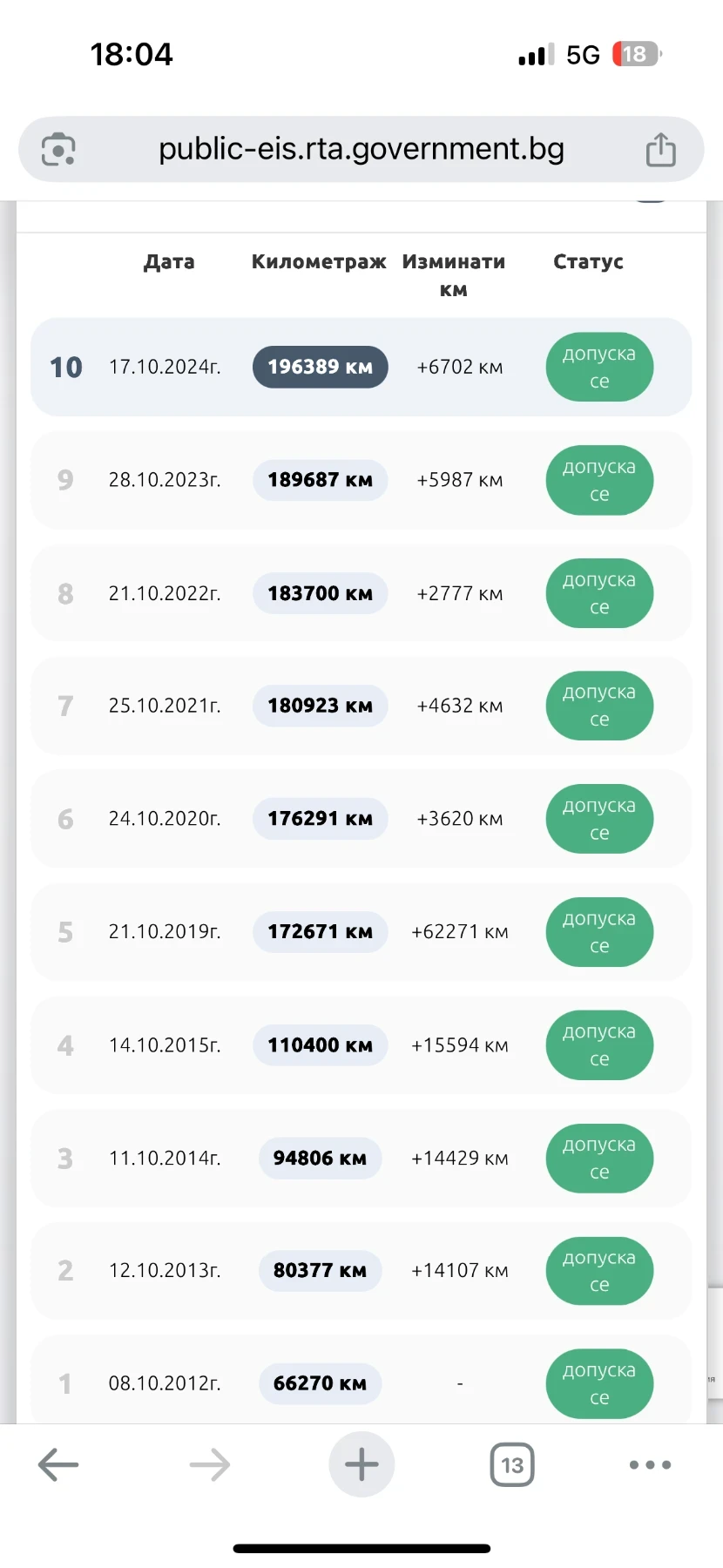The width and height of the screenshot is (723, 1568).
Task: Tap the share icon in address bar
Action: tap(660, 149)
